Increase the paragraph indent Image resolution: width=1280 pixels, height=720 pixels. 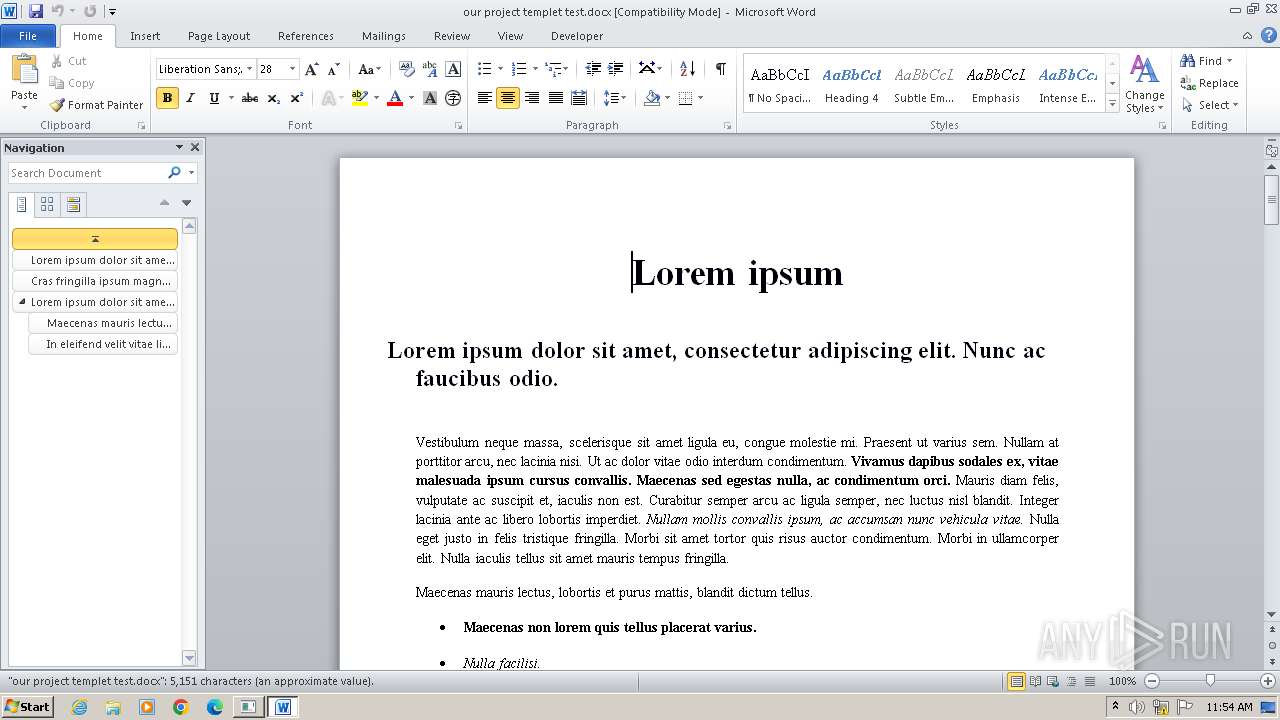616,69
